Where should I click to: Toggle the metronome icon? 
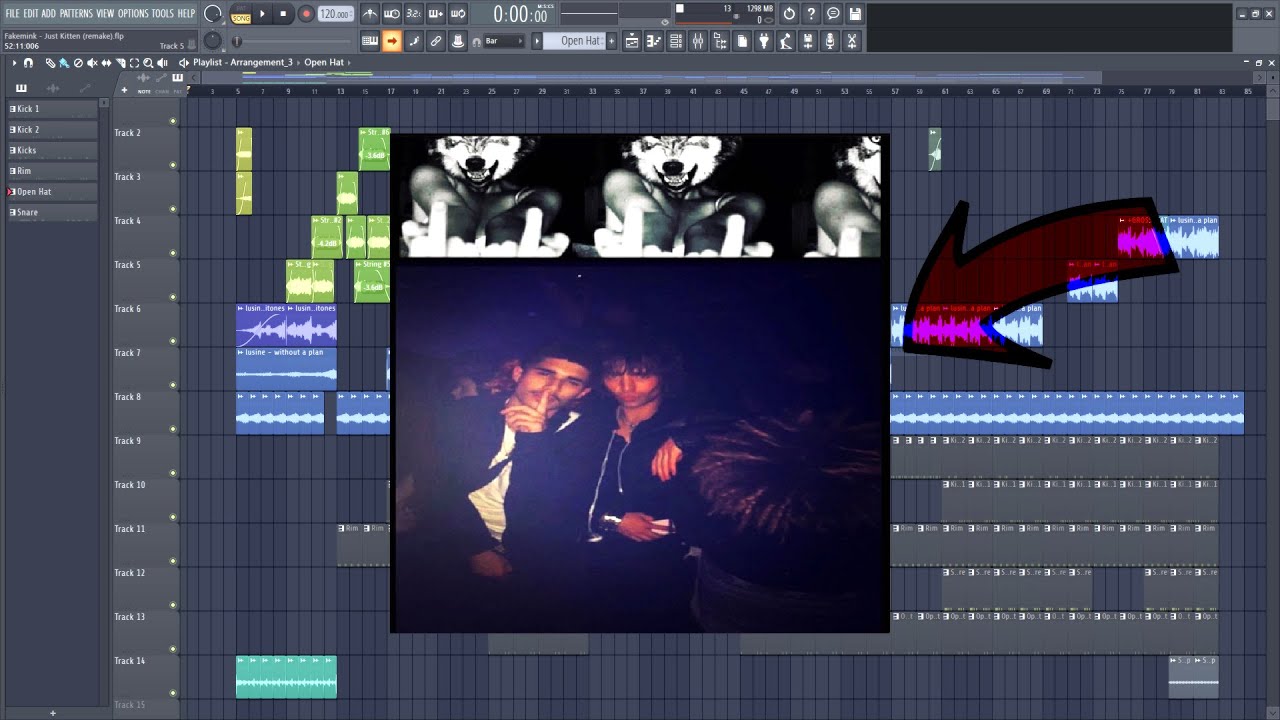point(369,14)
